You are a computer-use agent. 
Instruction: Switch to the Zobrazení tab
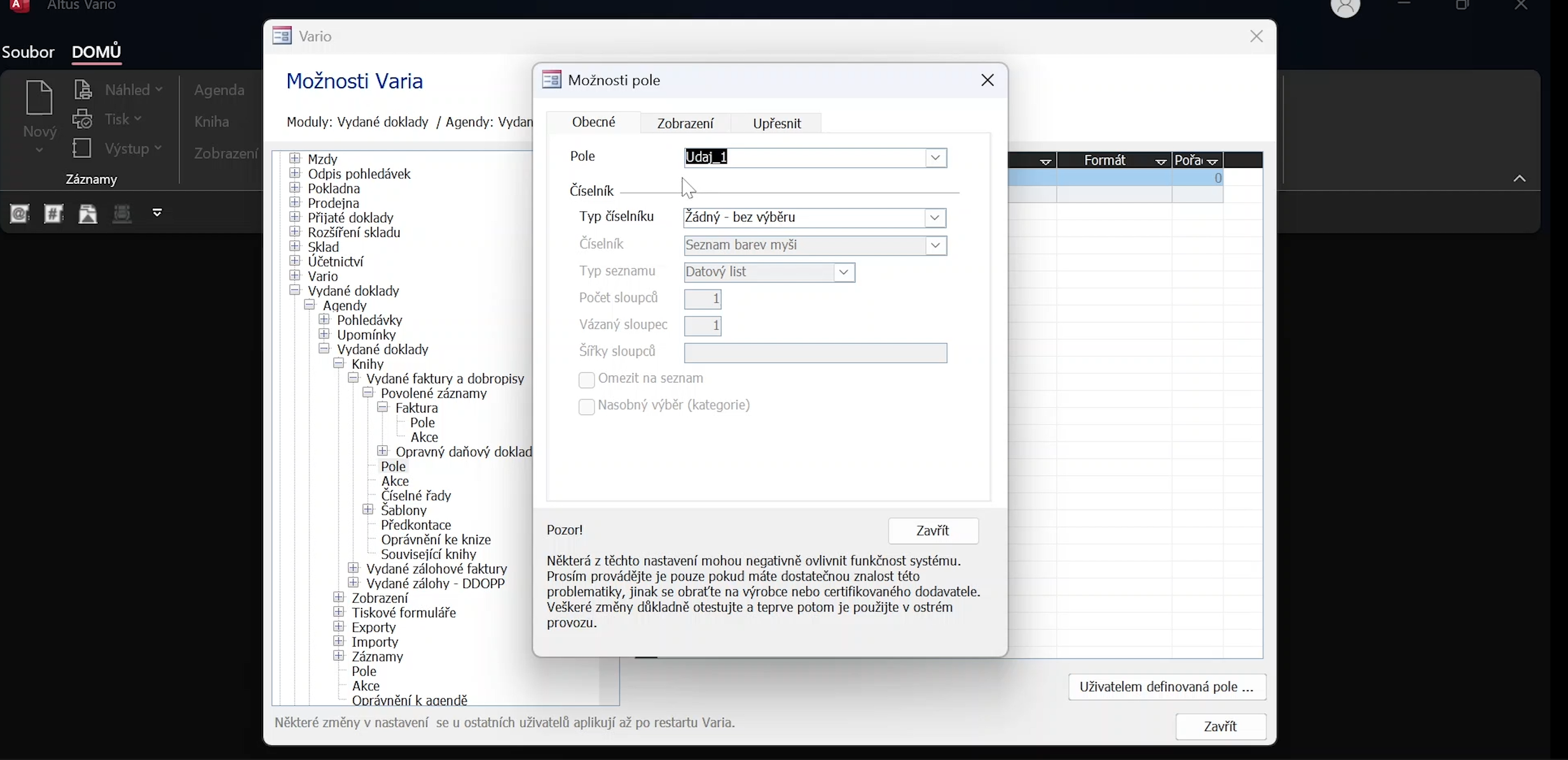pos(685,123)
